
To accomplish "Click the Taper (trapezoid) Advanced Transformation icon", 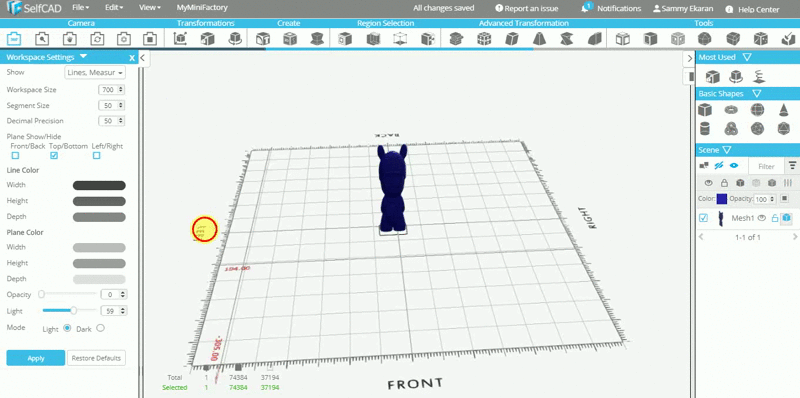I will [539, 38].
